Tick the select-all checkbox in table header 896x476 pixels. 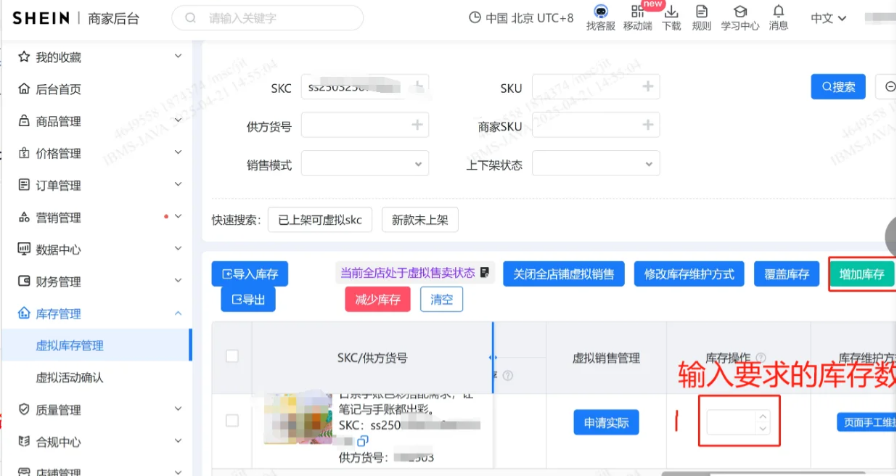tap(232, 356)
